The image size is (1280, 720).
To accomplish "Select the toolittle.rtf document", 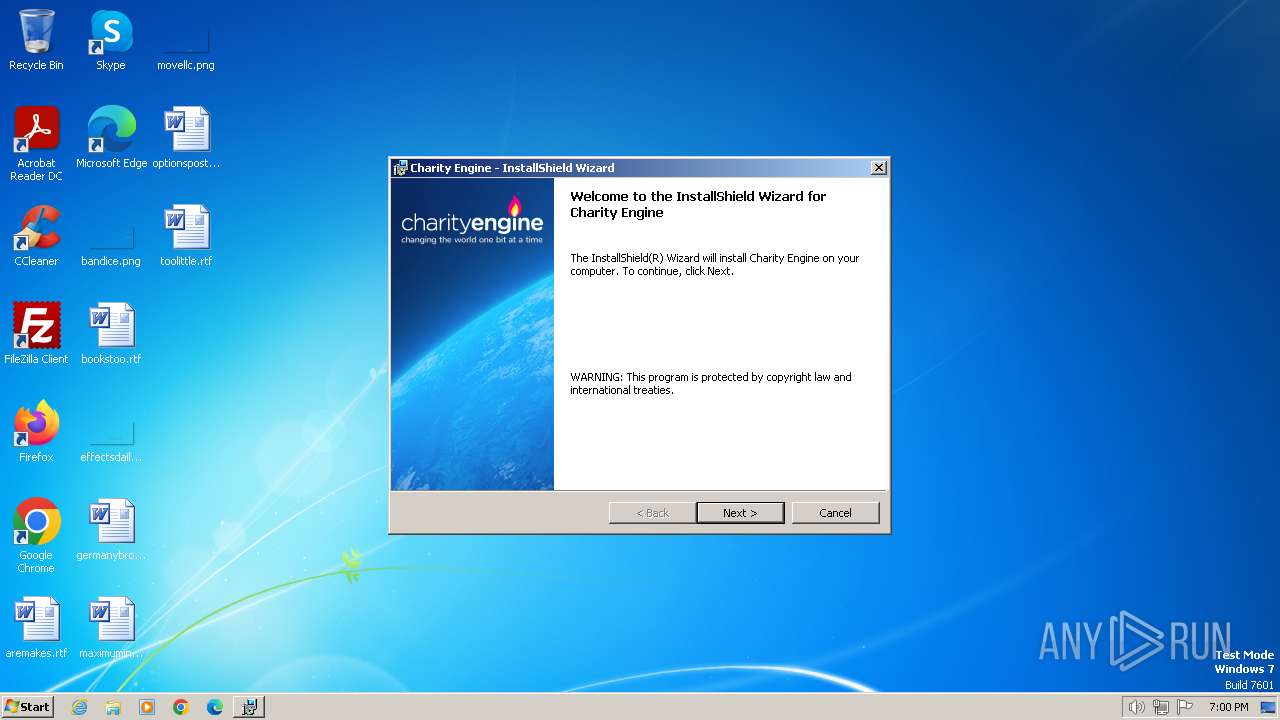I will (x=186, y=235).
